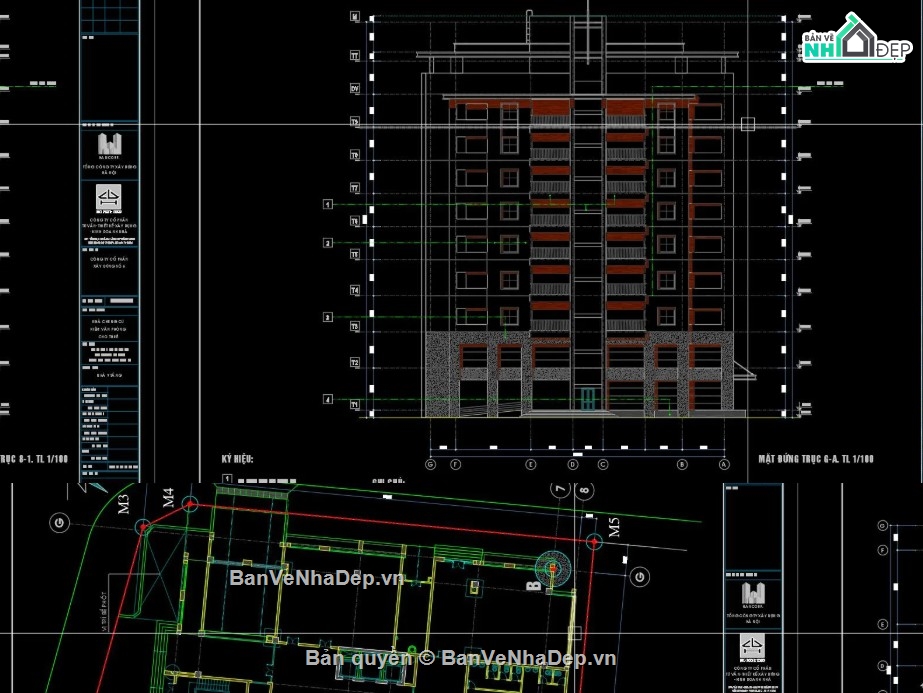The height and width of the screenshot is (693, 923).
Task: Click the legend box numbered 1 under KÝ HIỆU
Action: [227, 479]
